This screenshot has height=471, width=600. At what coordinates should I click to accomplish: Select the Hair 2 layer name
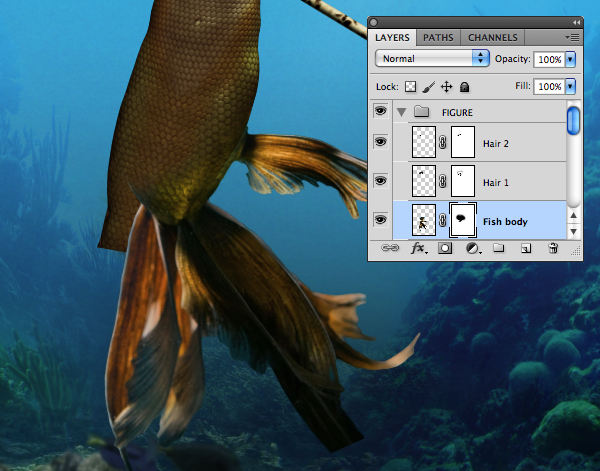(496, 143)
